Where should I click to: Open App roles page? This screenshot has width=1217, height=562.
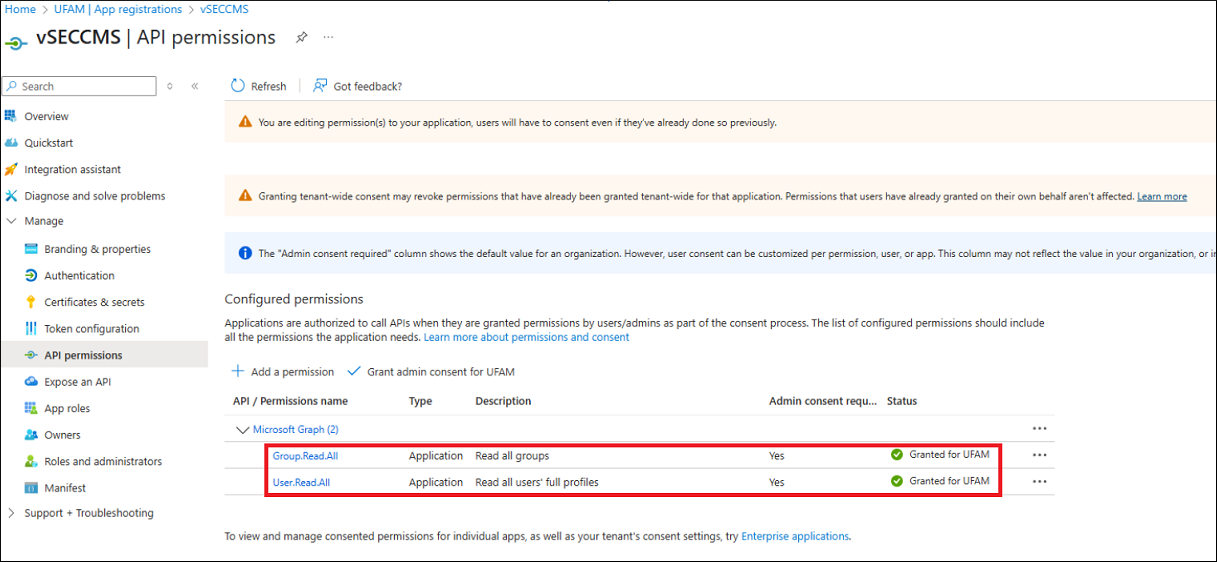click(67, 408)
